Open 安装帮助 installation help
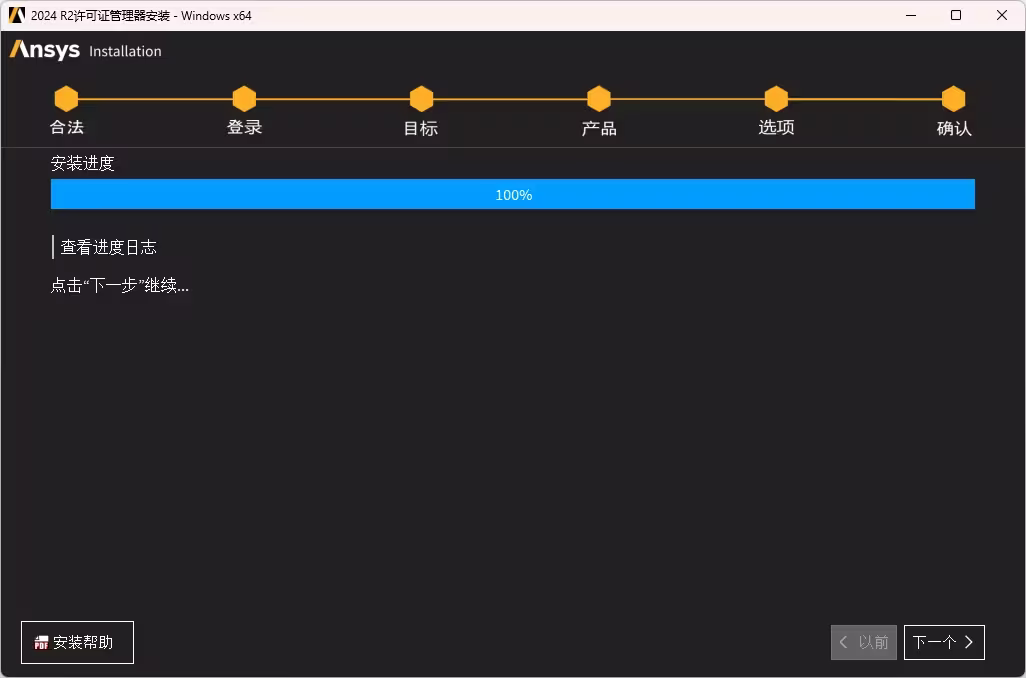 (77, 643)
